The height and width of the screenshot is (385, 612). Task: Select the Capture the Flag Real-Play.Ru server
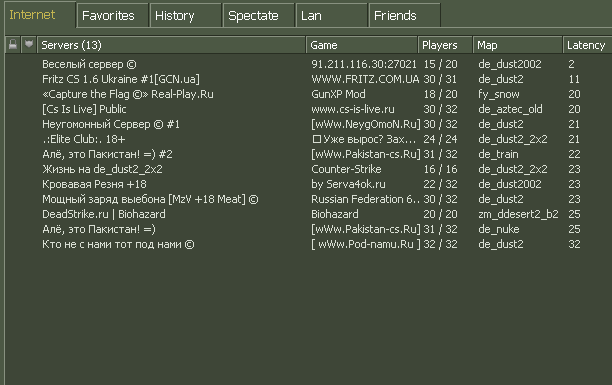pos(308,94)
